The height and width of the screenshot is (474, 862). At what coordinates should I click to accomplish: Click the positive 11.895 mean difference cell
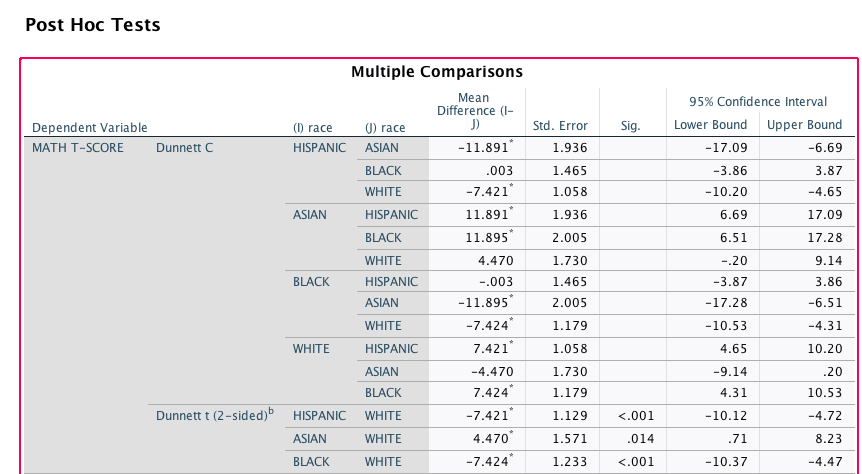tap(489, 238)
